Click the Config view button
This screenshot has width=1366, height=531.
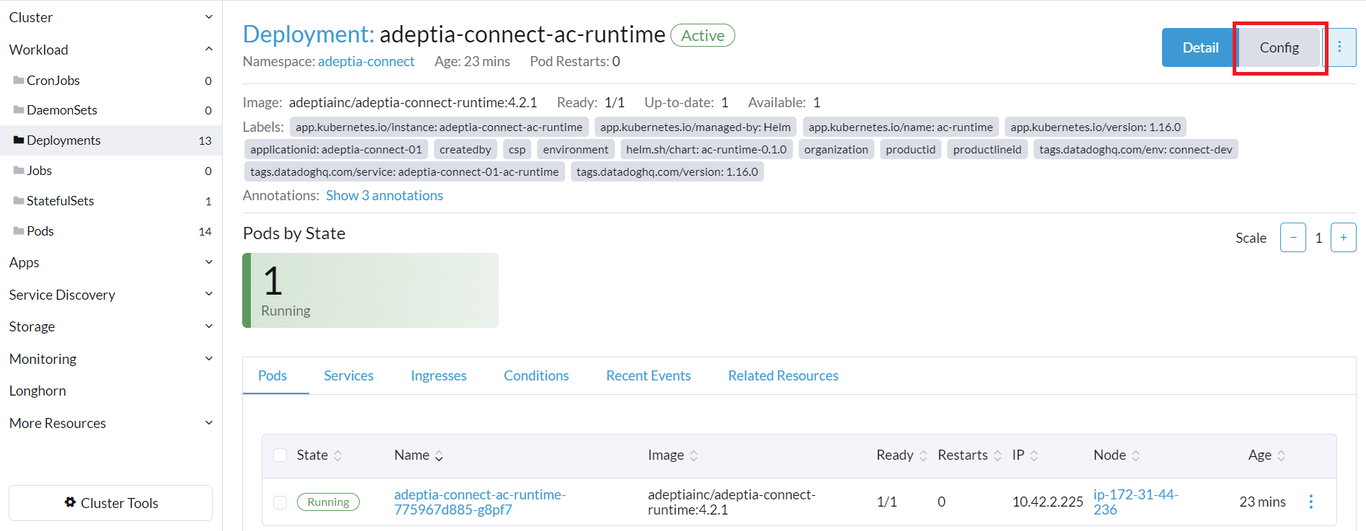coord(1279,47)
